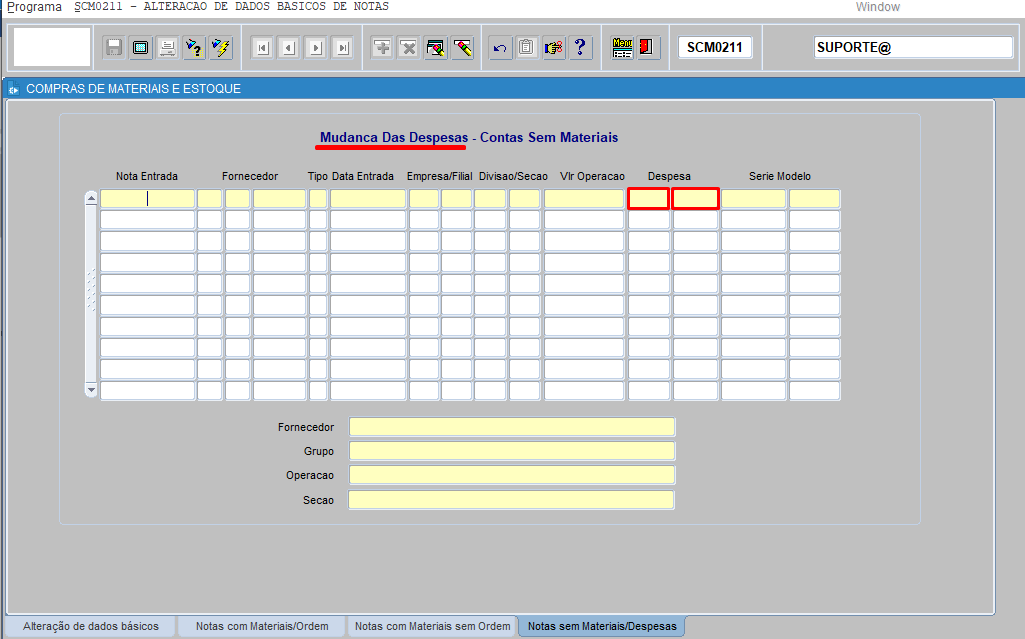Click the clear block eraser icon
The height and width of the screenshot is (639, 1025).
pos(436,48)
